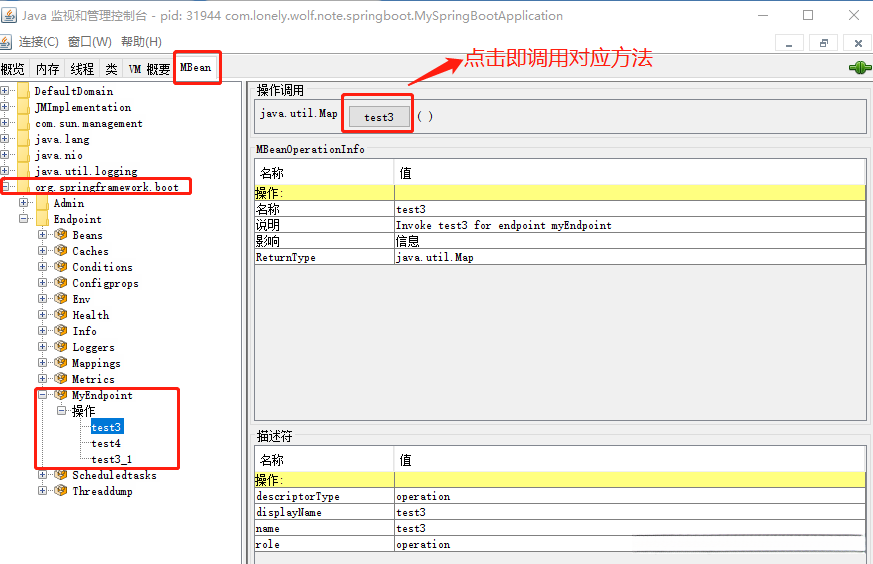This screenshot has height=564, width=873.
Task: Collapse the MyEndpoint node
Action: point(42,395)
